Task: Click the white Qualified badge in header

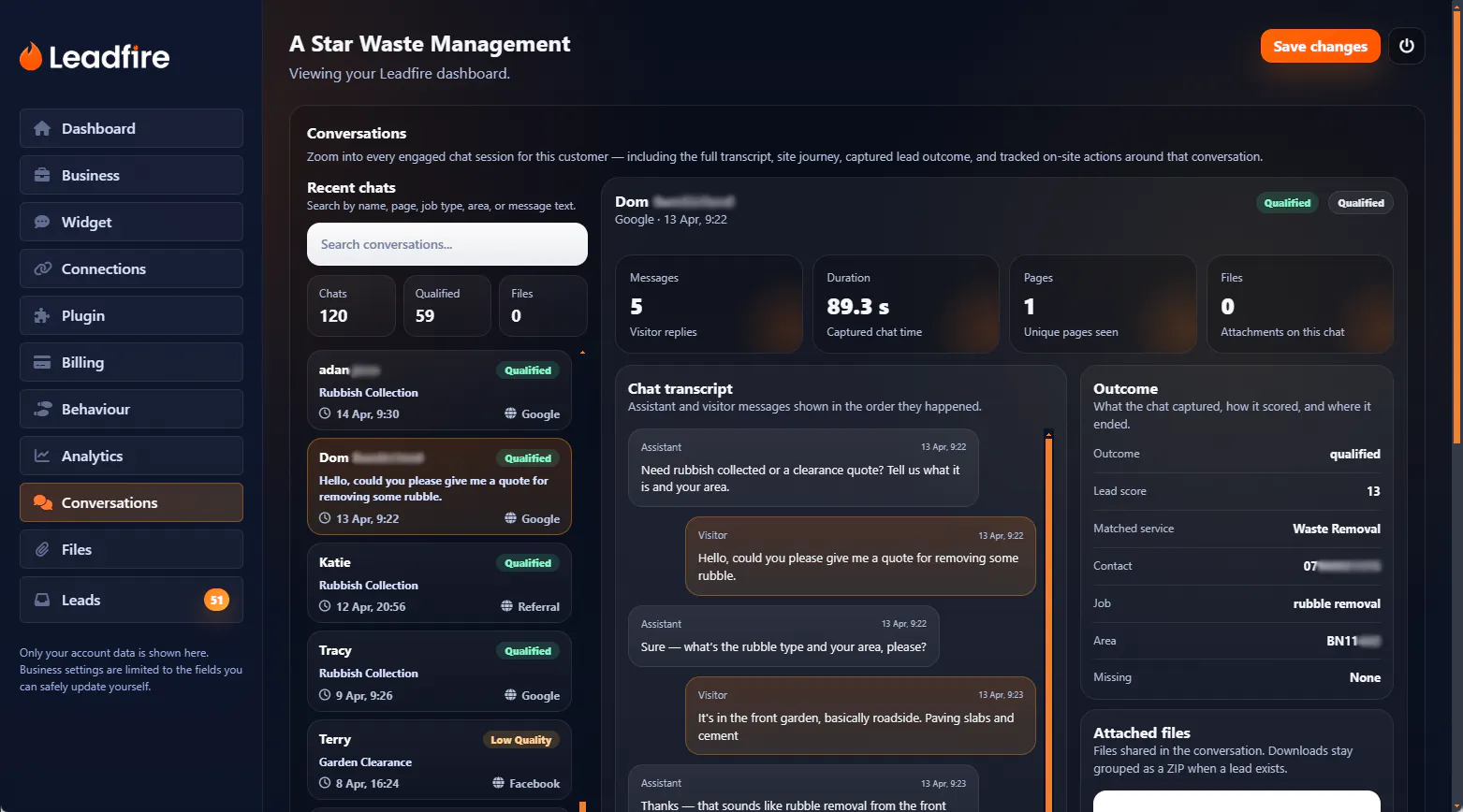Action: coord(1360,203)
